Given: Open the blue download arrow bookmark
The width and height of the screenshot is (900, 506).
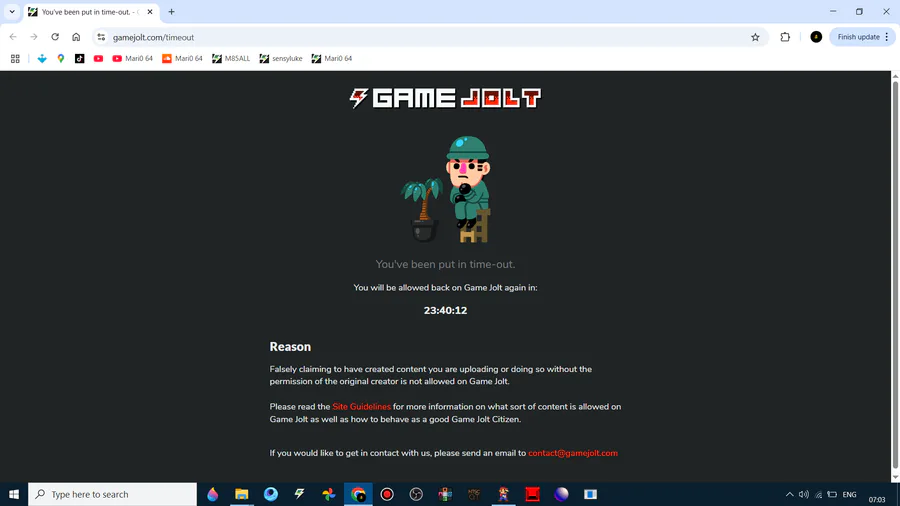Looking at the screenshot, I should (42, 59).
